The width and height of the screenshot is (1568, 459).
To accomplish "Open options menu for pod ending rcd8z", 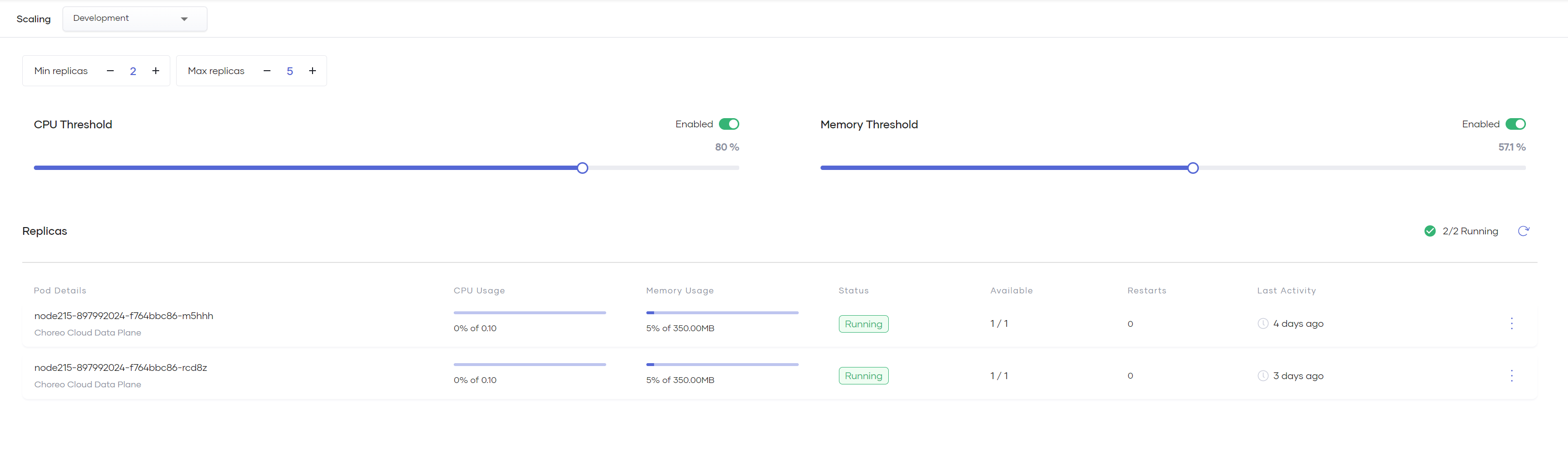I will (x=1511, y=376).
